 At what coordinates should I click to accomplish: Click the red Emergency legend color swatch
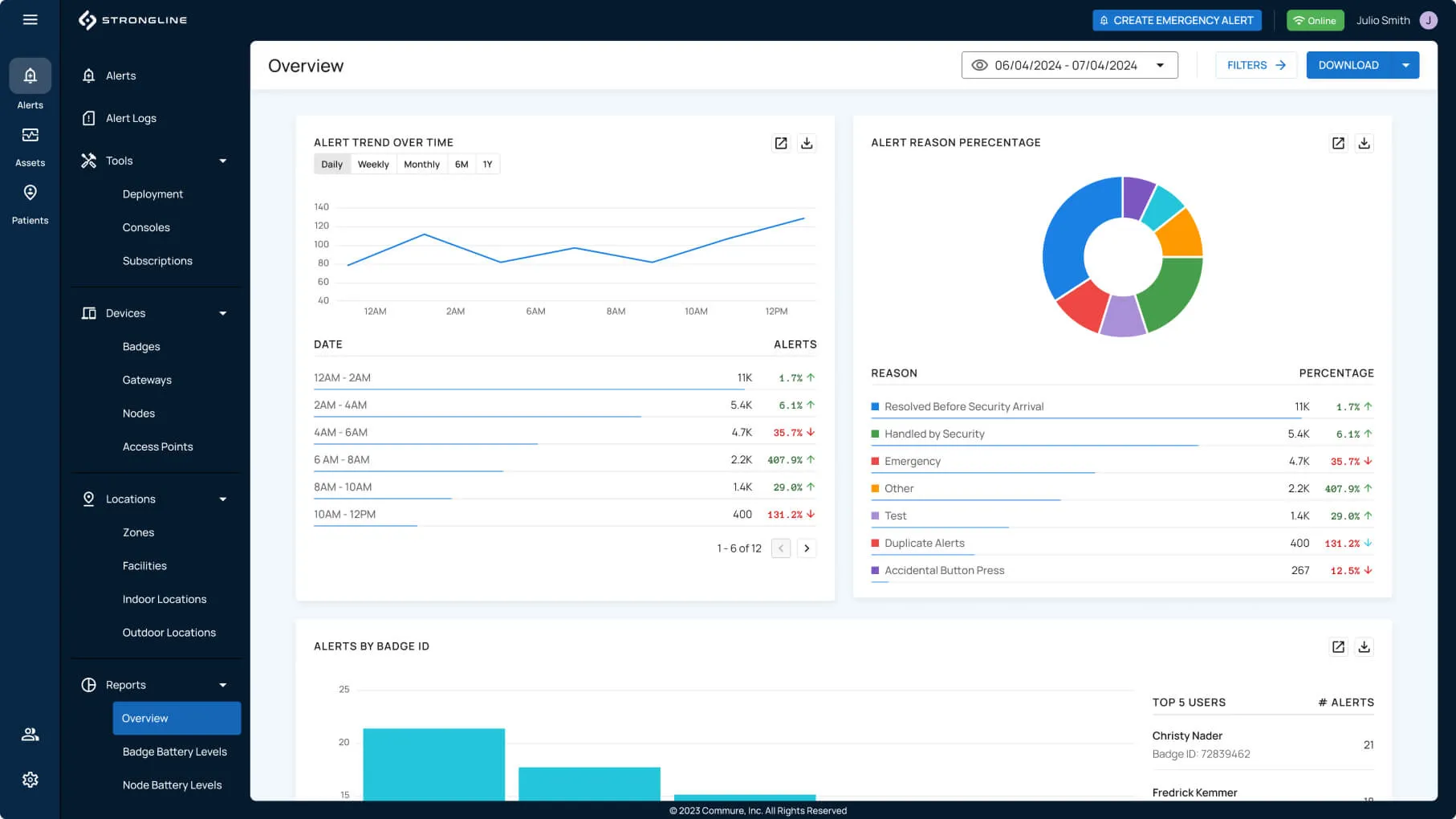coord(875,461)
